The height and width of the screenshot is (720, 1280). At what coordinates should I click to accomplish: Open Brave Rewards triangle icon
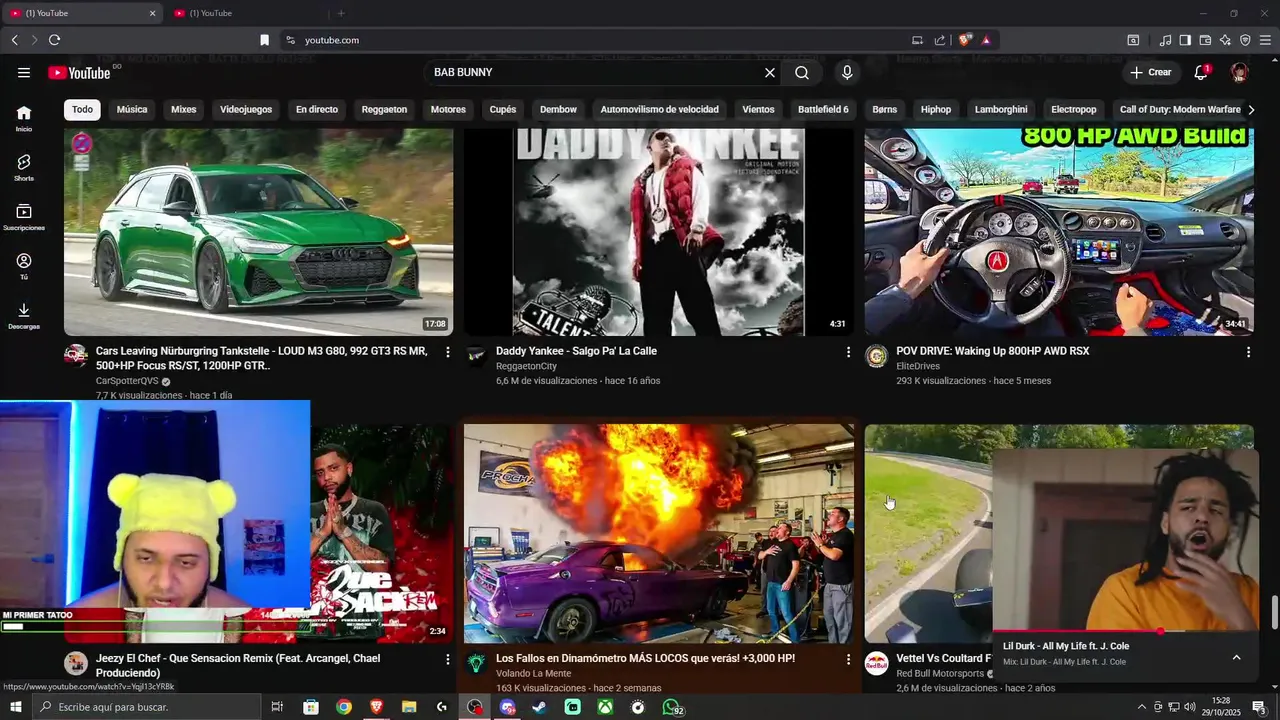tap(986, 40)
